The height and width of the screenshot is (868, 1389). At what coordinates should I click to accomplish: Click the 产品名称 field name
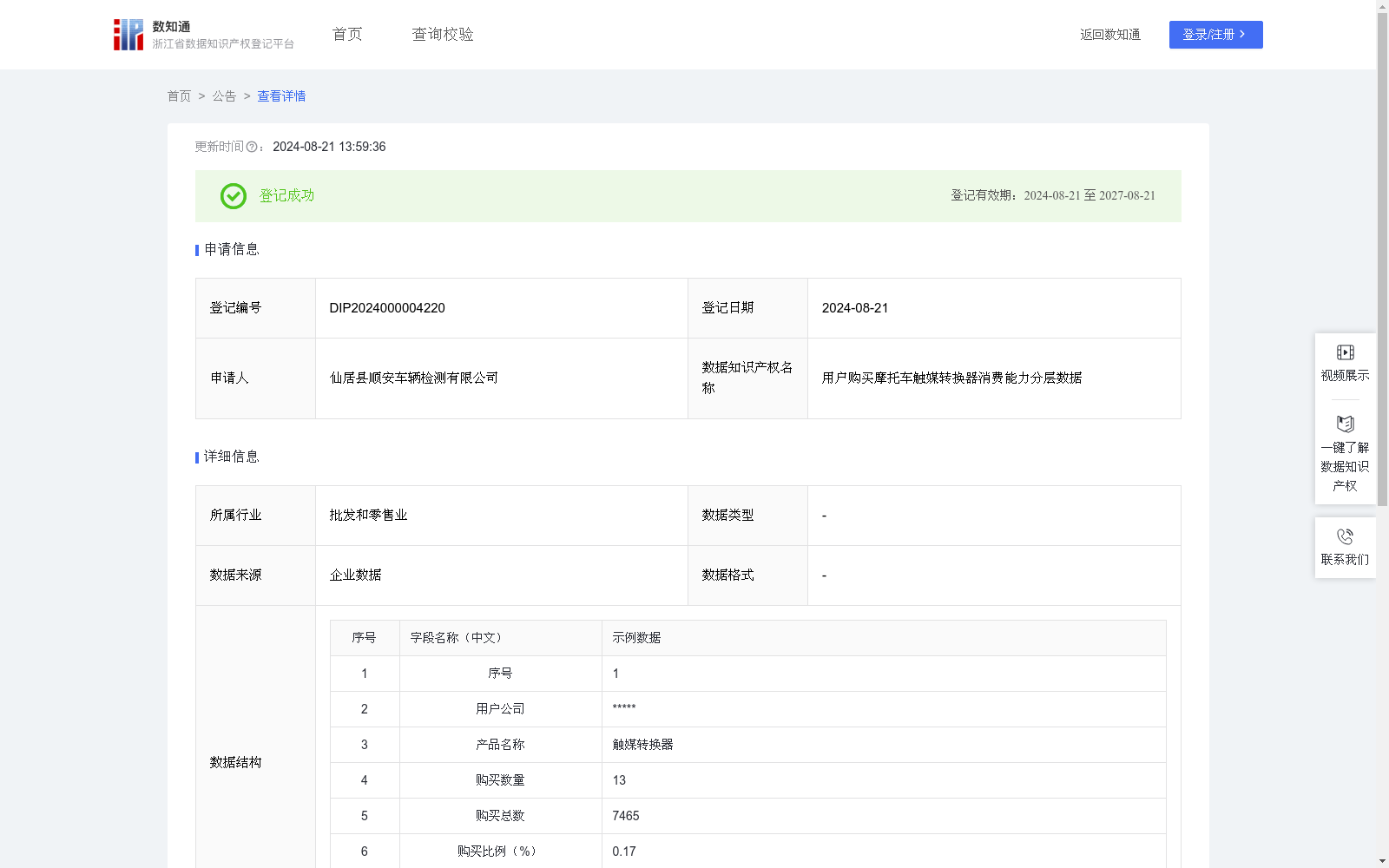click(x=500, y=745)
